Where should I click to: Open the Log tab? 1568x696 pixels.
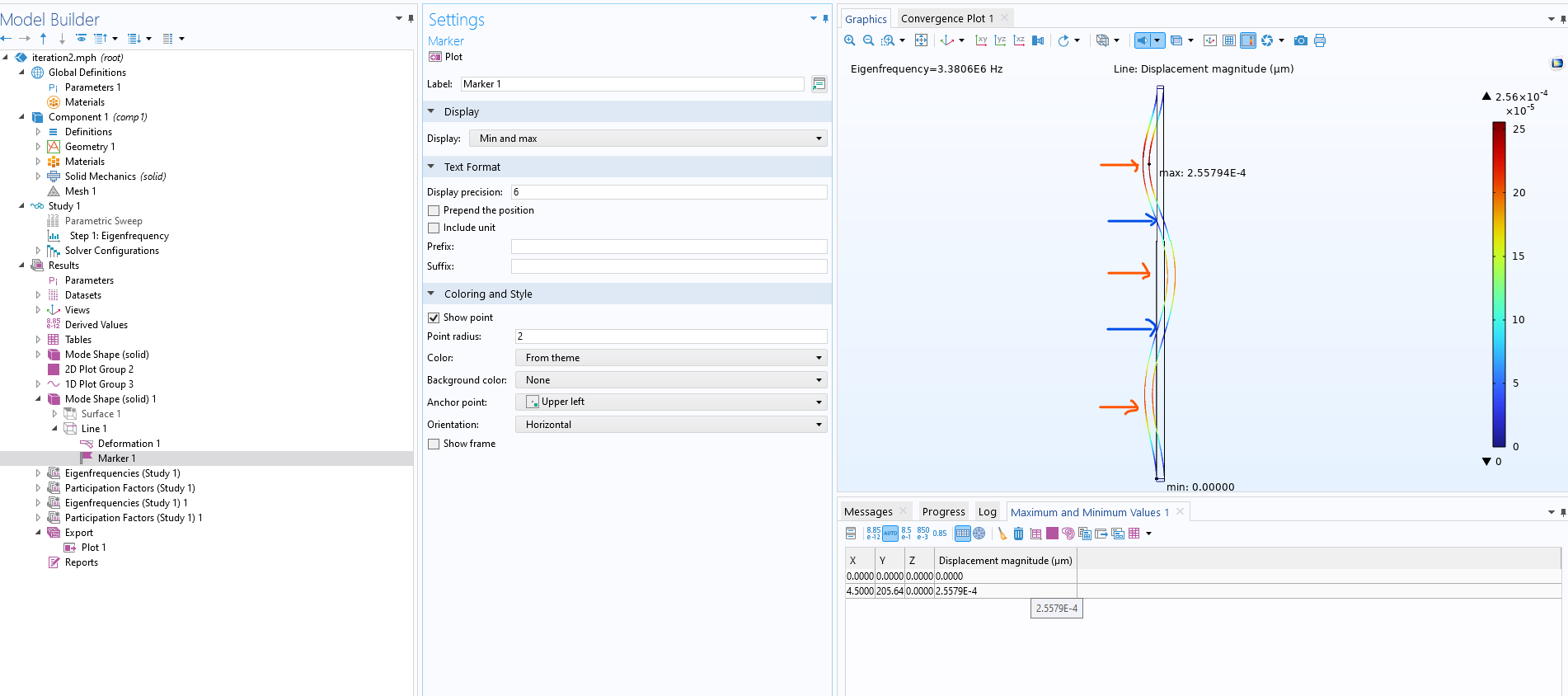[x=987, y=511]
